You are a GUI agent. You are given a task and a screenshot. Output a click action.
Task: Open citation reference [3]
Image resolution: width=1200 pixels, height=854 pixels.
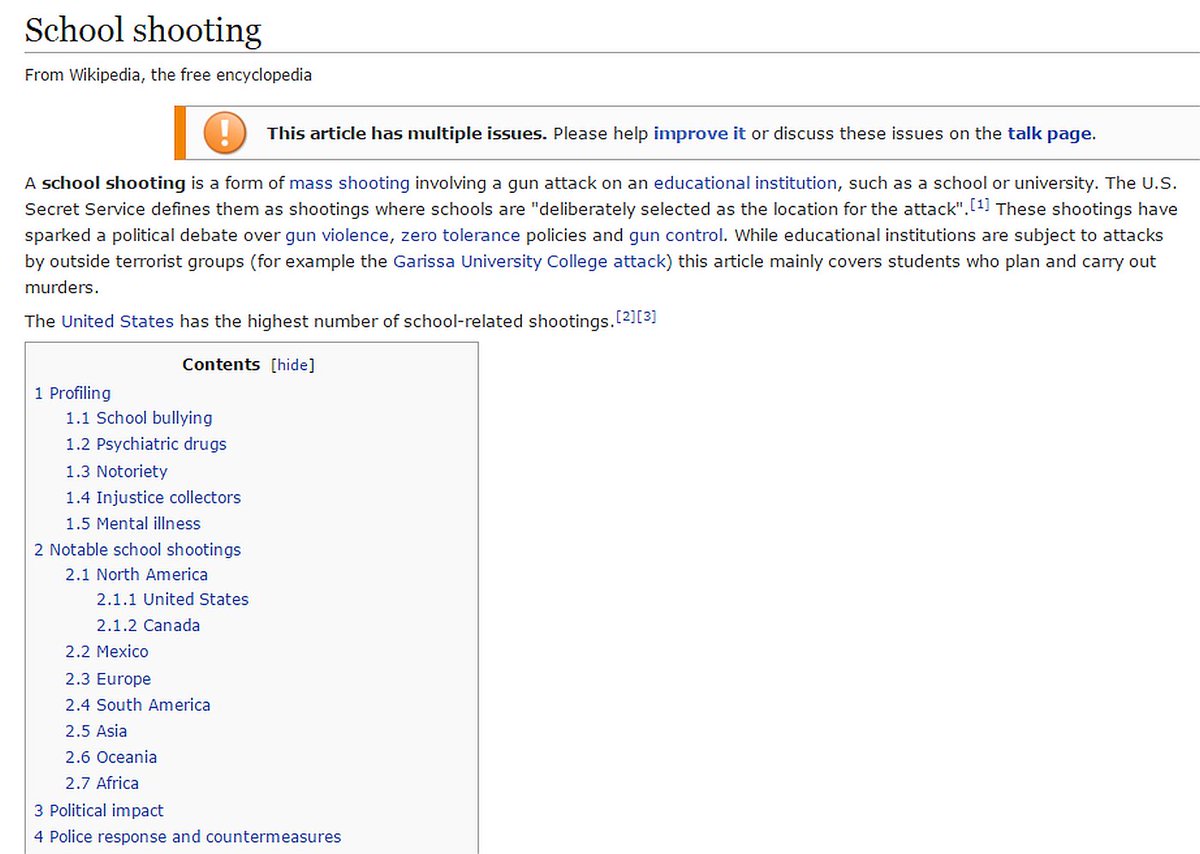point(647,317)
